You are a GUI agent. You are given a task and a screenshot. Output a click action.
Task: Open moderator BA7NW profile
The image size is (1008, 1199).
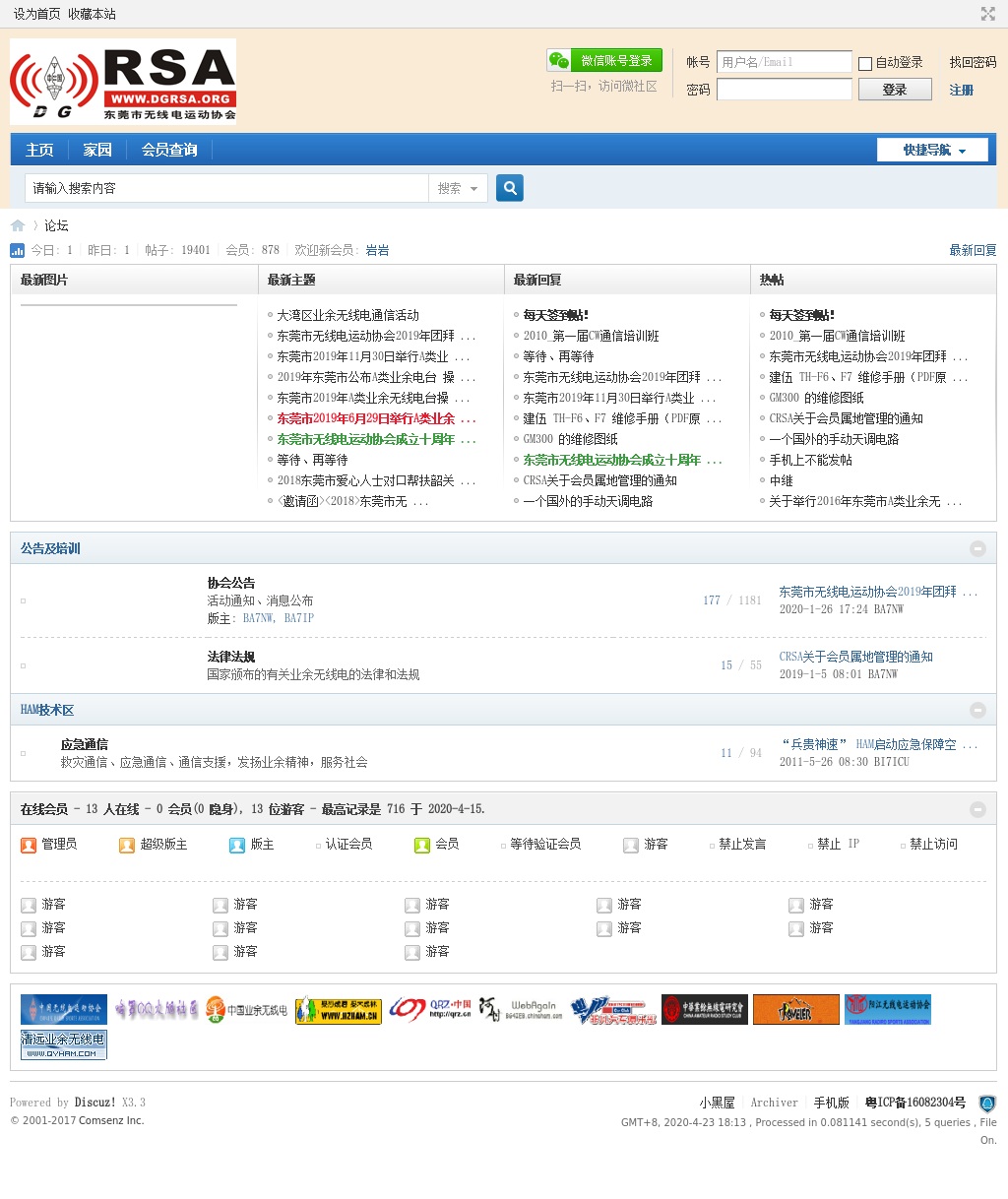coord(258,618)
